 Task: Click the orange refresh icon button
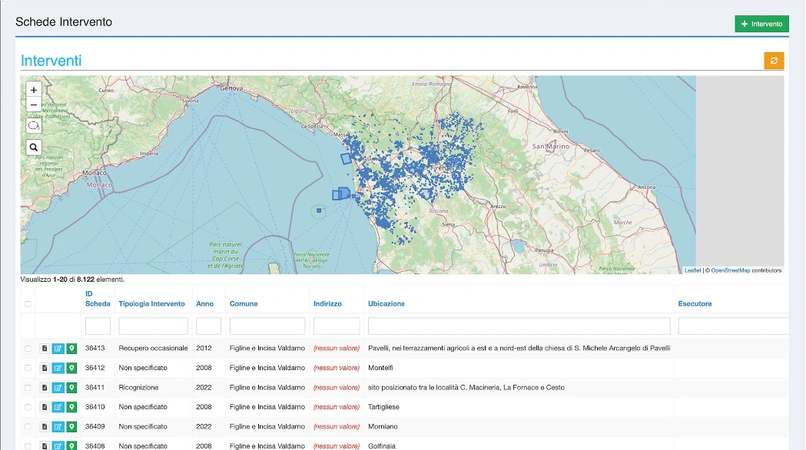coord(774,61)
